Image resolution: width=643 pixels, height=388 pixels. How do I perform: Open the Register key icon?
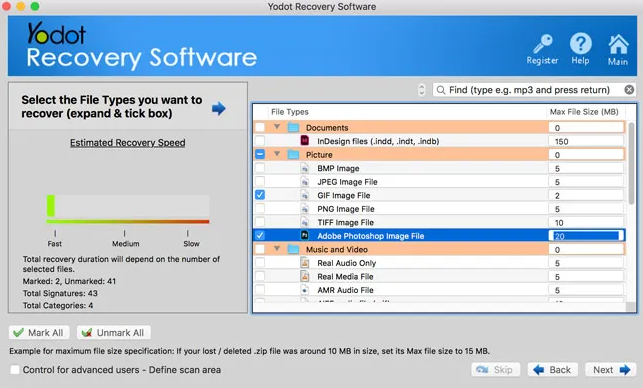point(543,50)
